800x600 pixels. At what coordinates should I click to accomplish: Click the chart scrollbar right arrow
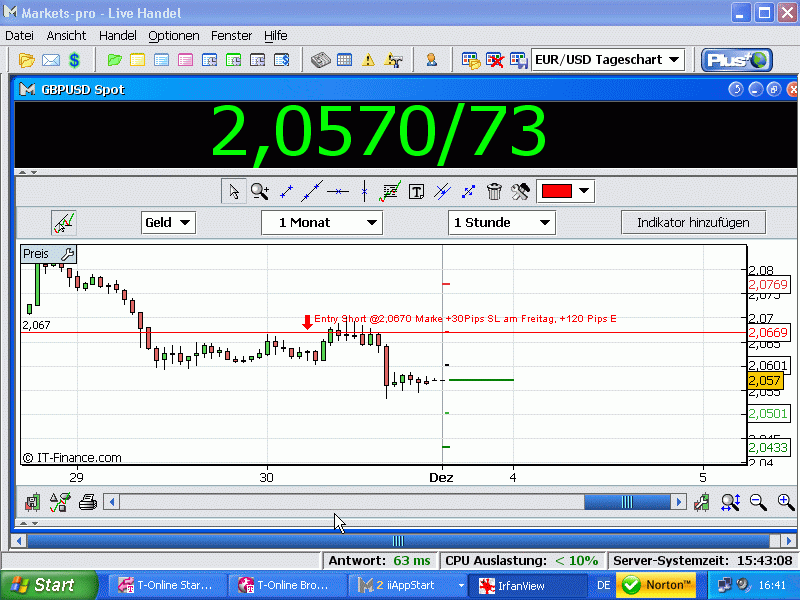(679, 502)
